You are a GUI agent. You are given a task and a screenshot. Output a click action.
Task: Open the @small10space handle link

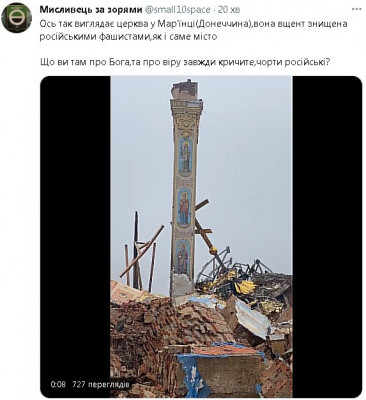point(177,10)
